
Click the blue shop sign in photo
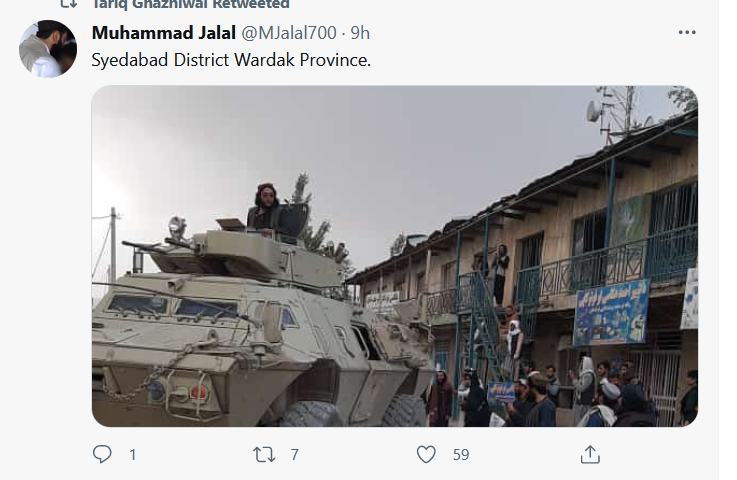(612, 312)
